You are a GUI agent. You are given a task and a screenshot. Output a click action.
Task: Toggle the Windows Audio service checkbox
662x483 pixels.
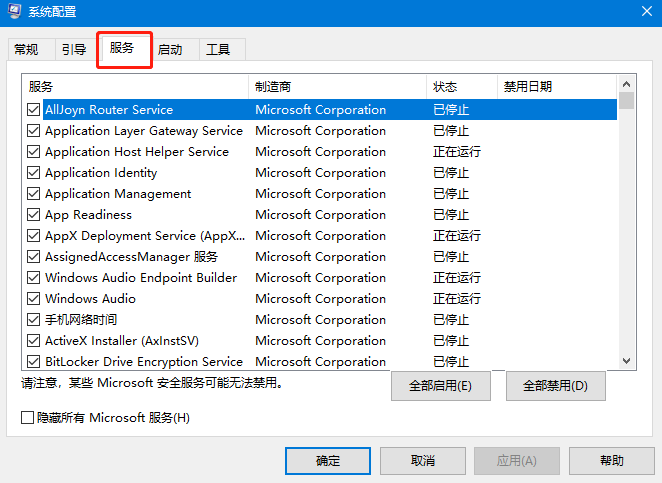(x=34, y=299)
